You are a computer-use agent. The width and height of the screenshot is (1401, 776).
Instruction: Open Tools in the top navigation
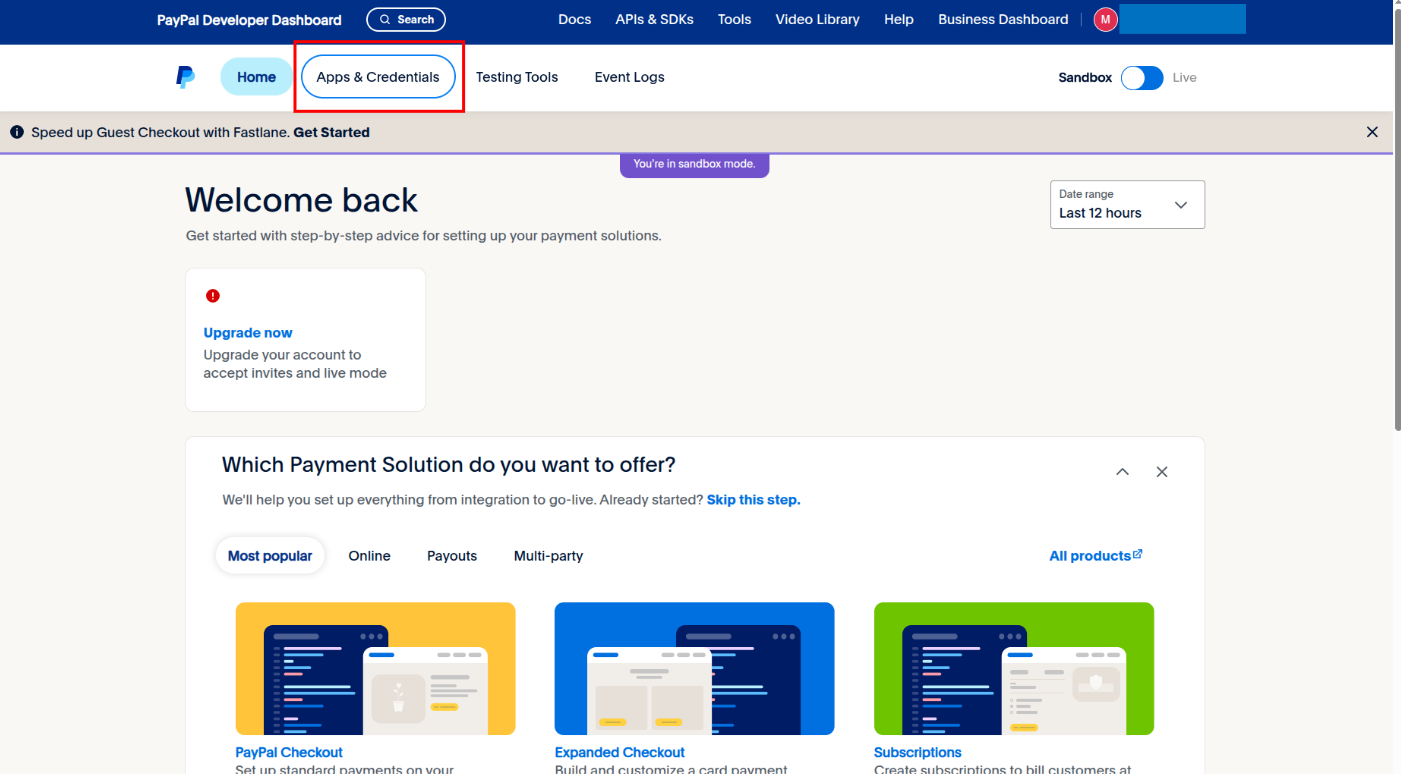point(734,19)
